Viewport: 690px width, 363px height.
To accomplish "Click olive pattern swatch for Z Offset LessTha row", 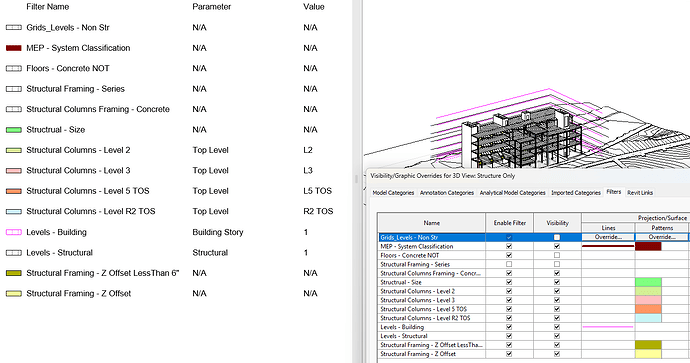I will point(648,345).
